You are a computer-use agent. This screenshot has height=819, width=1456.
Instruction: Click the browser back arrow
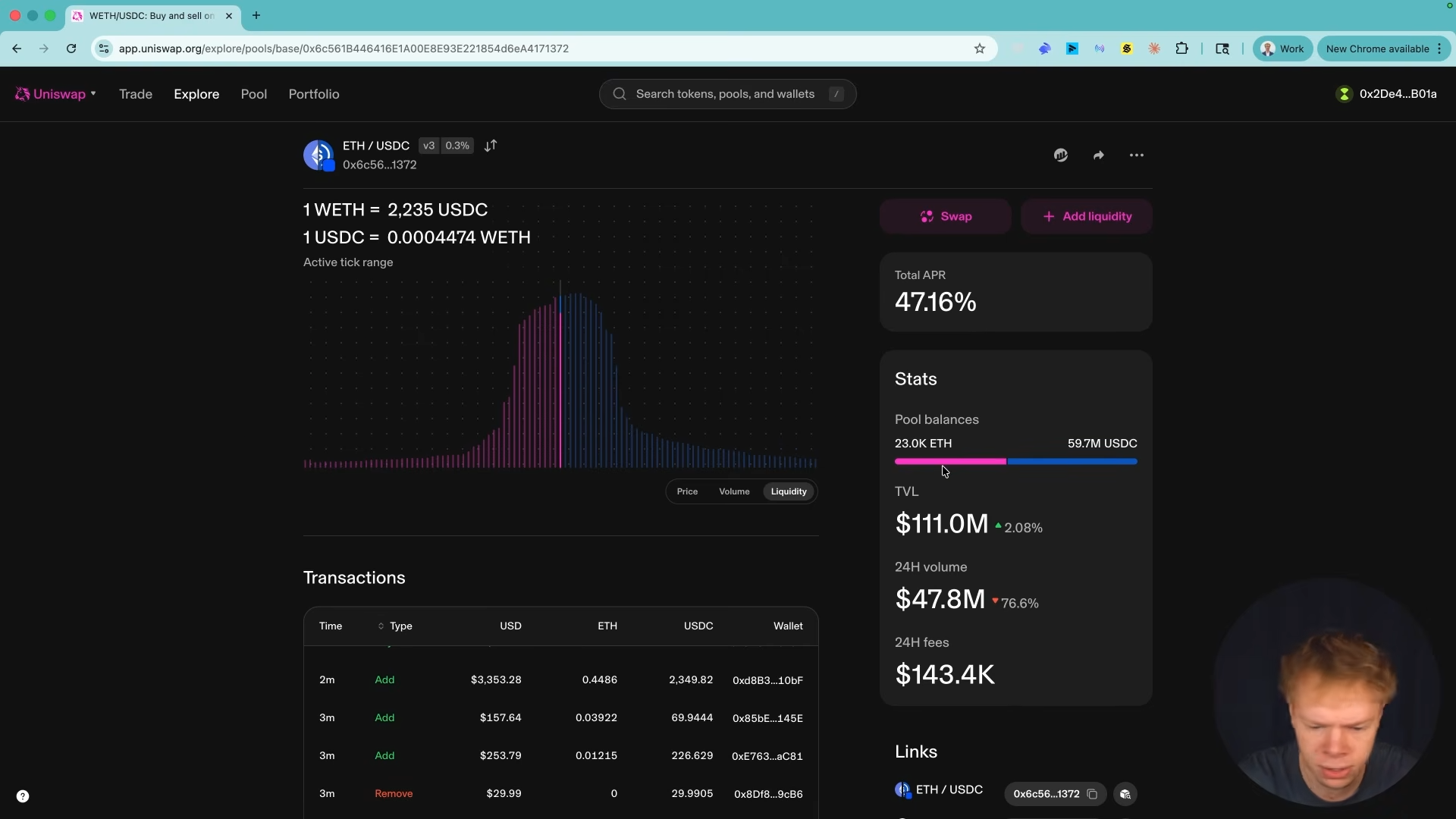[17, 49]
